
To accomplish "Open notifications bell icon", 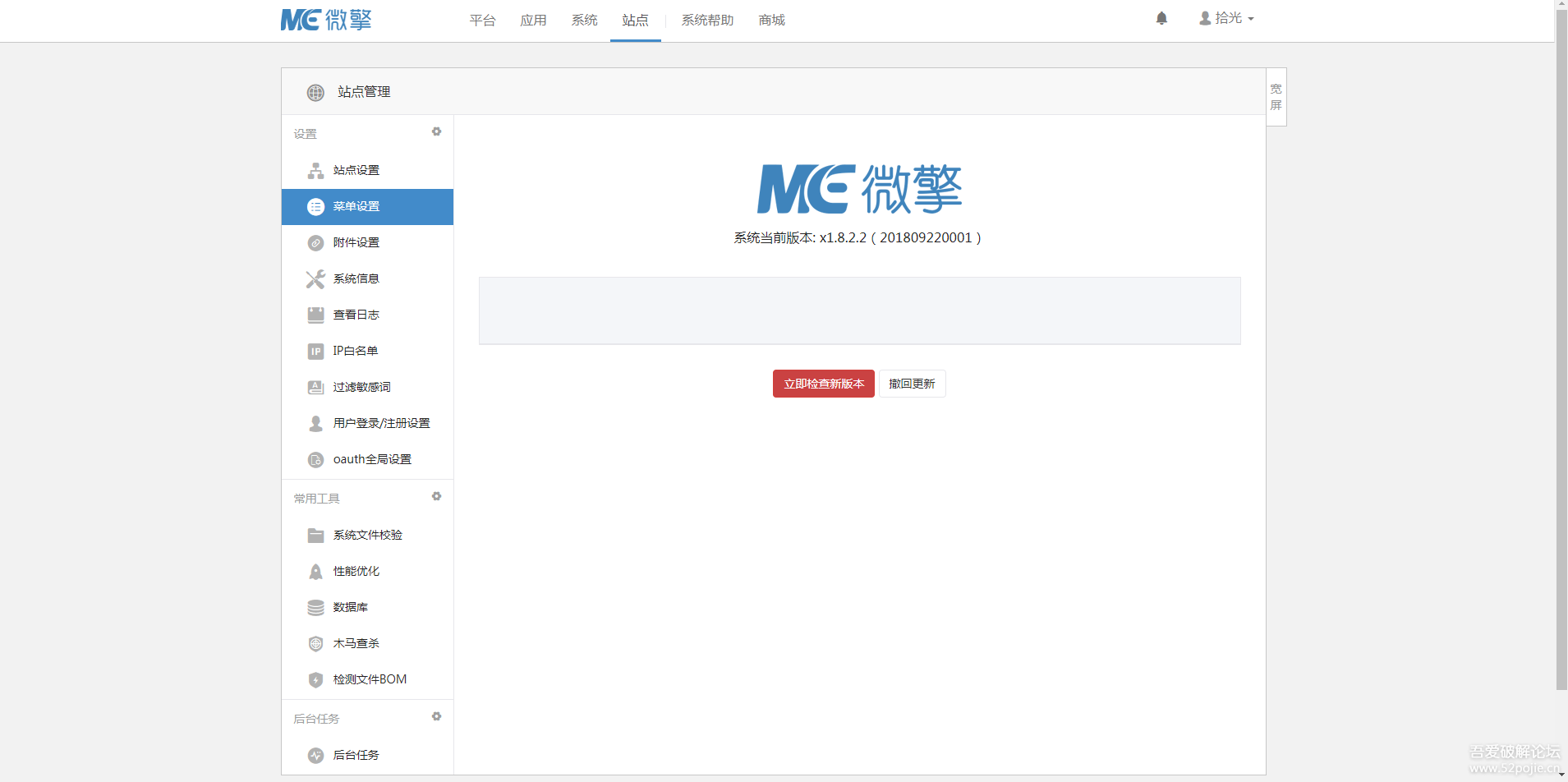I will click(1161, 18).
